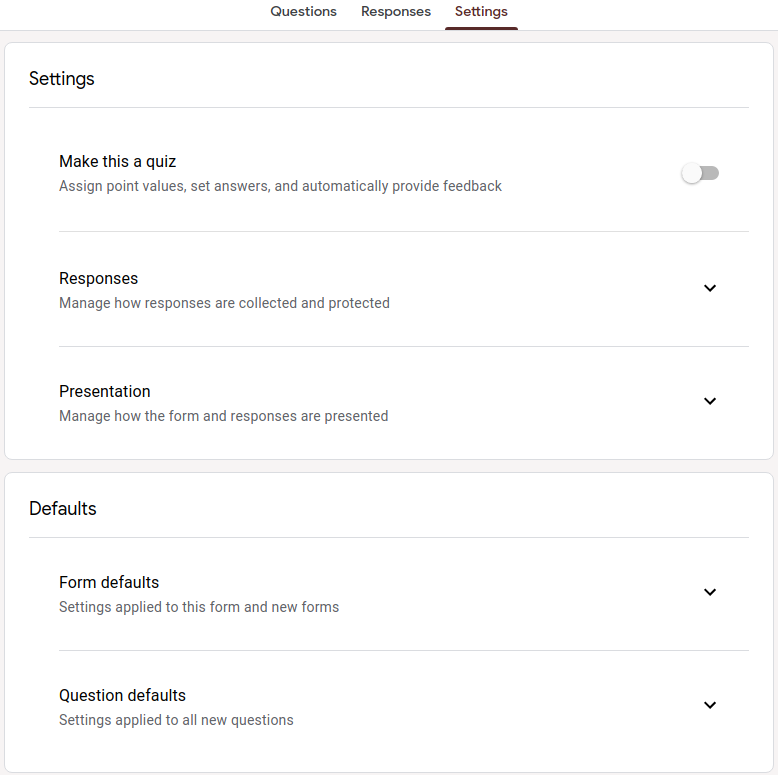Select the Settings tab
The height and width of the screenshot is (775, 778).
click(481, 12)
